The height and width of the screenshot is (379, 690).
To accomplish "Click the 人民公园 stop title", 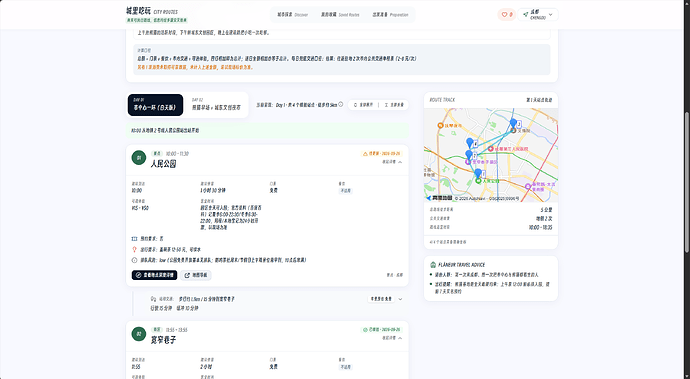I will (x=163, y=164).
